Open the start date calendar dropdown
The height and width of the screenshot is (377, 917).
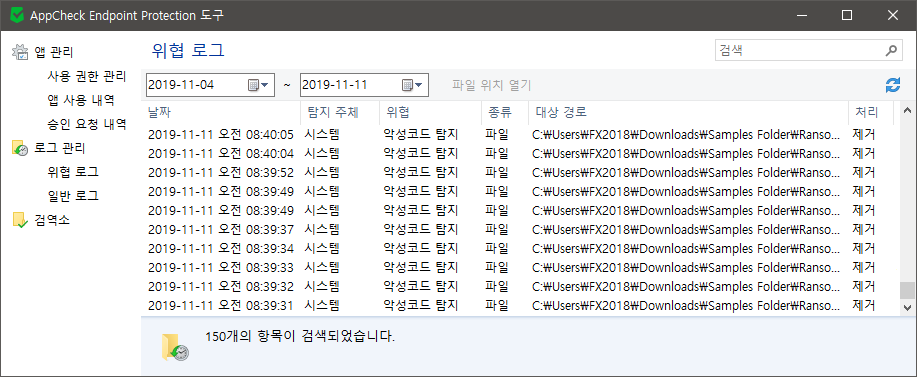[x=258, y=85]
